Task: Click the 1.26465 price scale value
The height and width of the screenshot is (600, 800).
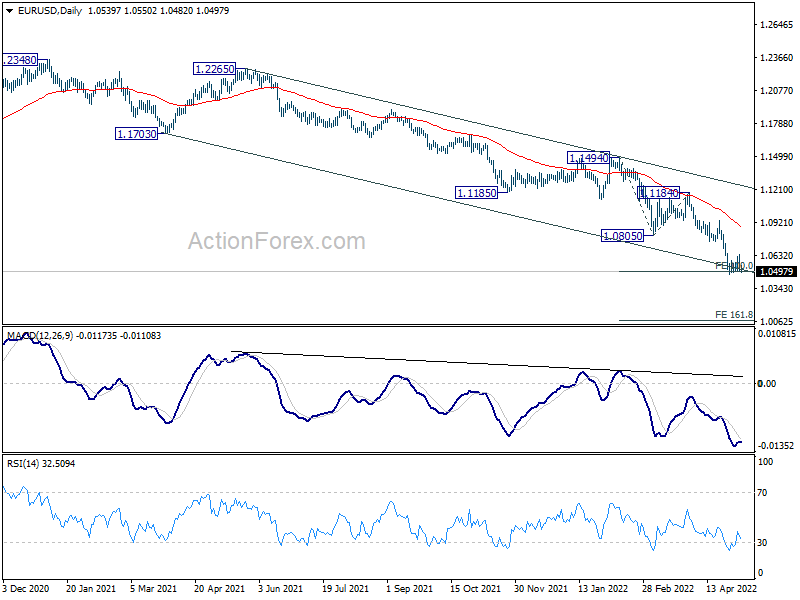Action: click(776, 24)
